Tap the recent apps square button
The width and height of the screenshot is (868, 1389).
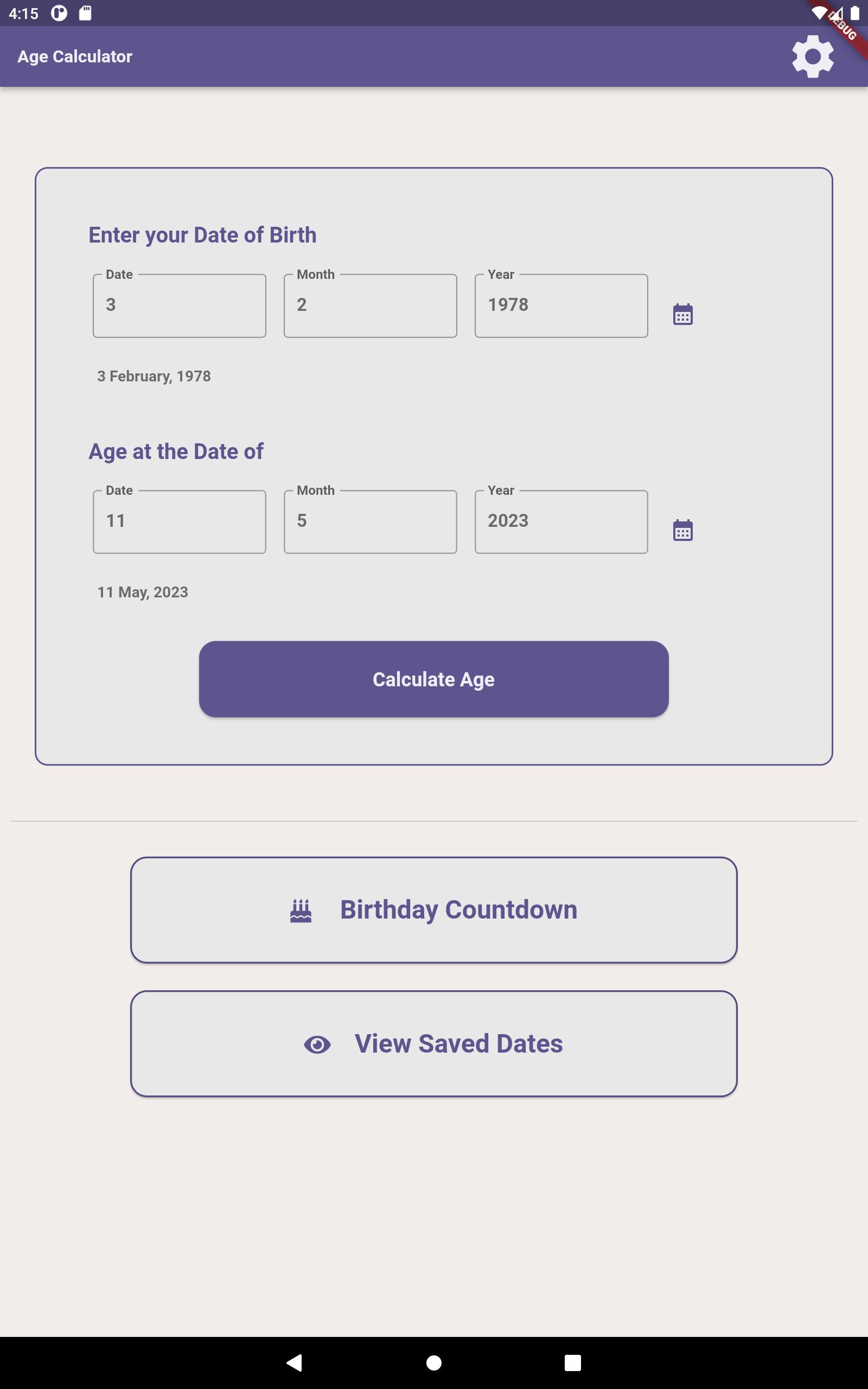(572, 1362)
